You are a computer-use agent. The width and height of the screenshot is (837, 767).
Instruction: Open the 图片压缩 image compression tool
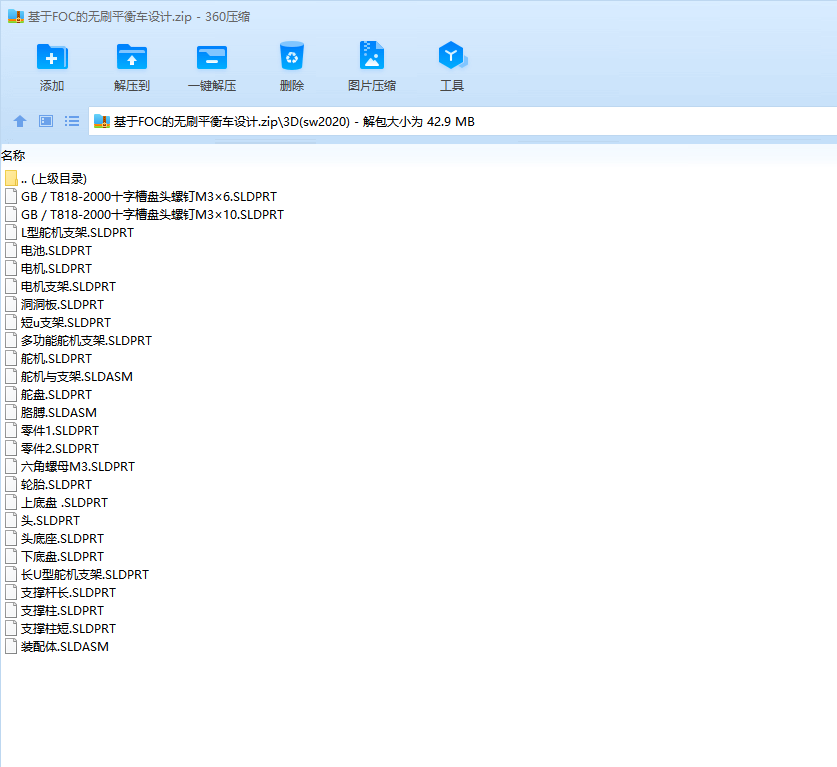[372, 55]
